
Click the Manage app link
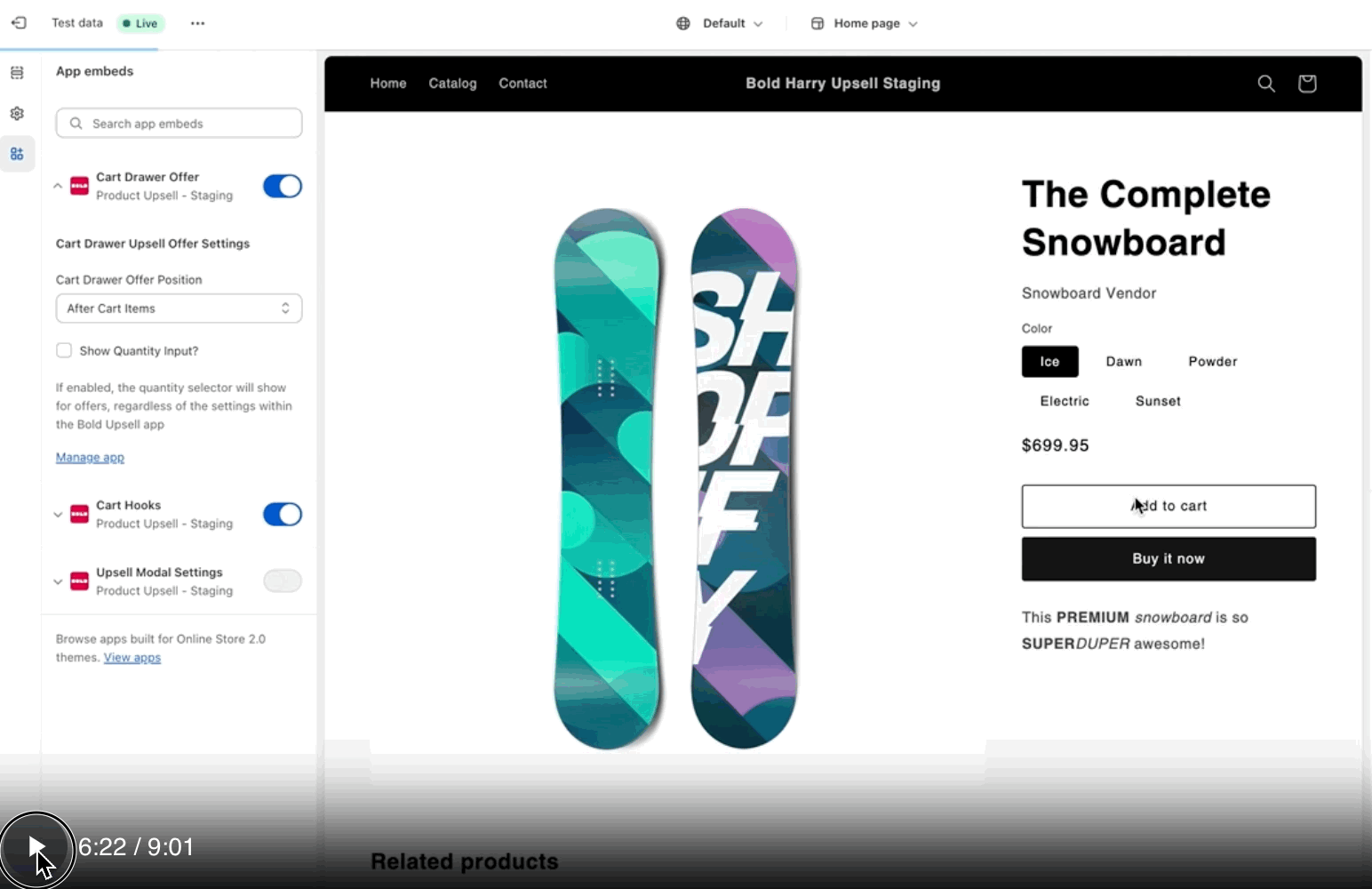(x=90, y=457)
